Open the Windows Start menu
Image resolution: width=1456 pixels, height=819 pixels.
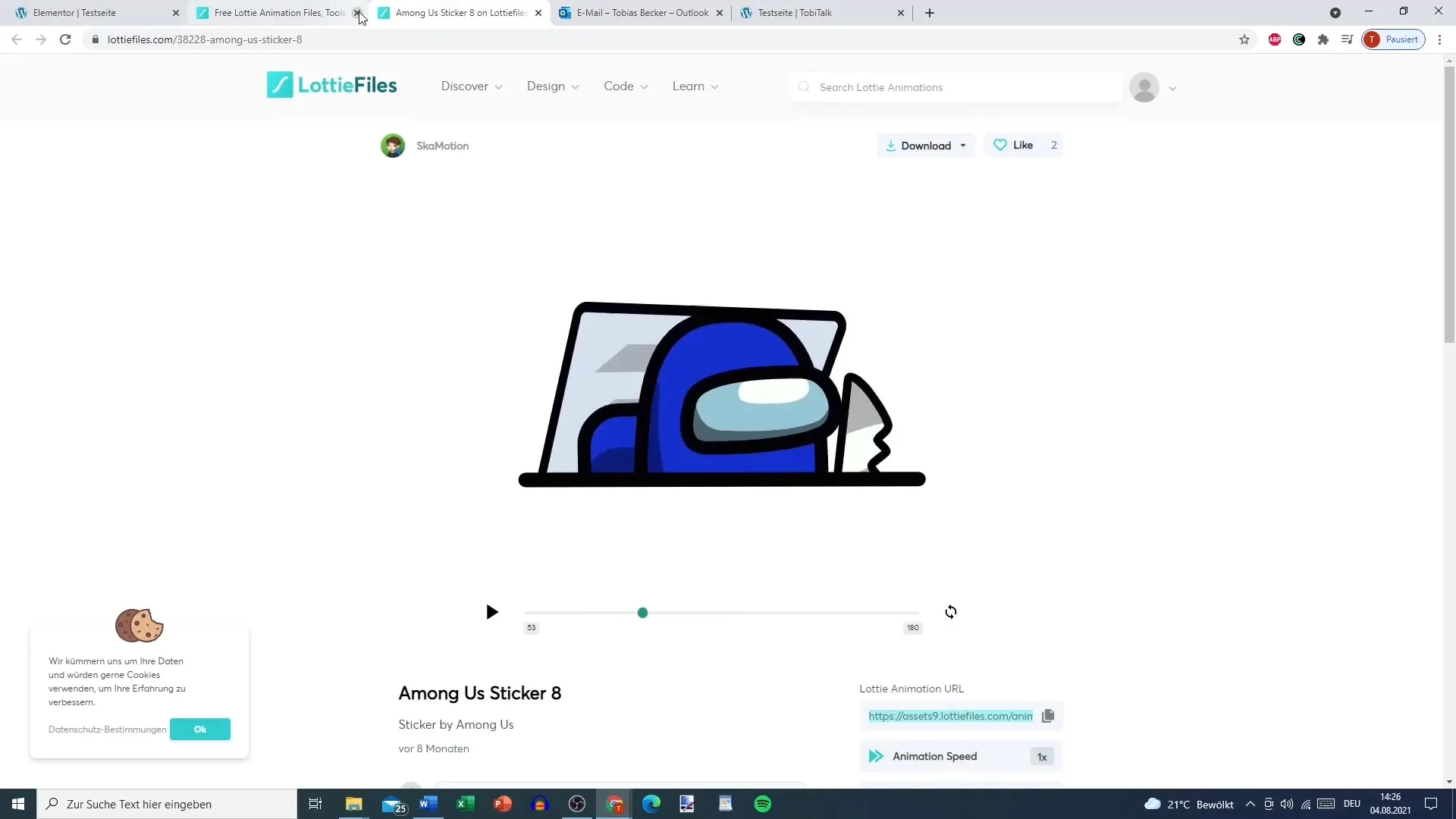18,804
